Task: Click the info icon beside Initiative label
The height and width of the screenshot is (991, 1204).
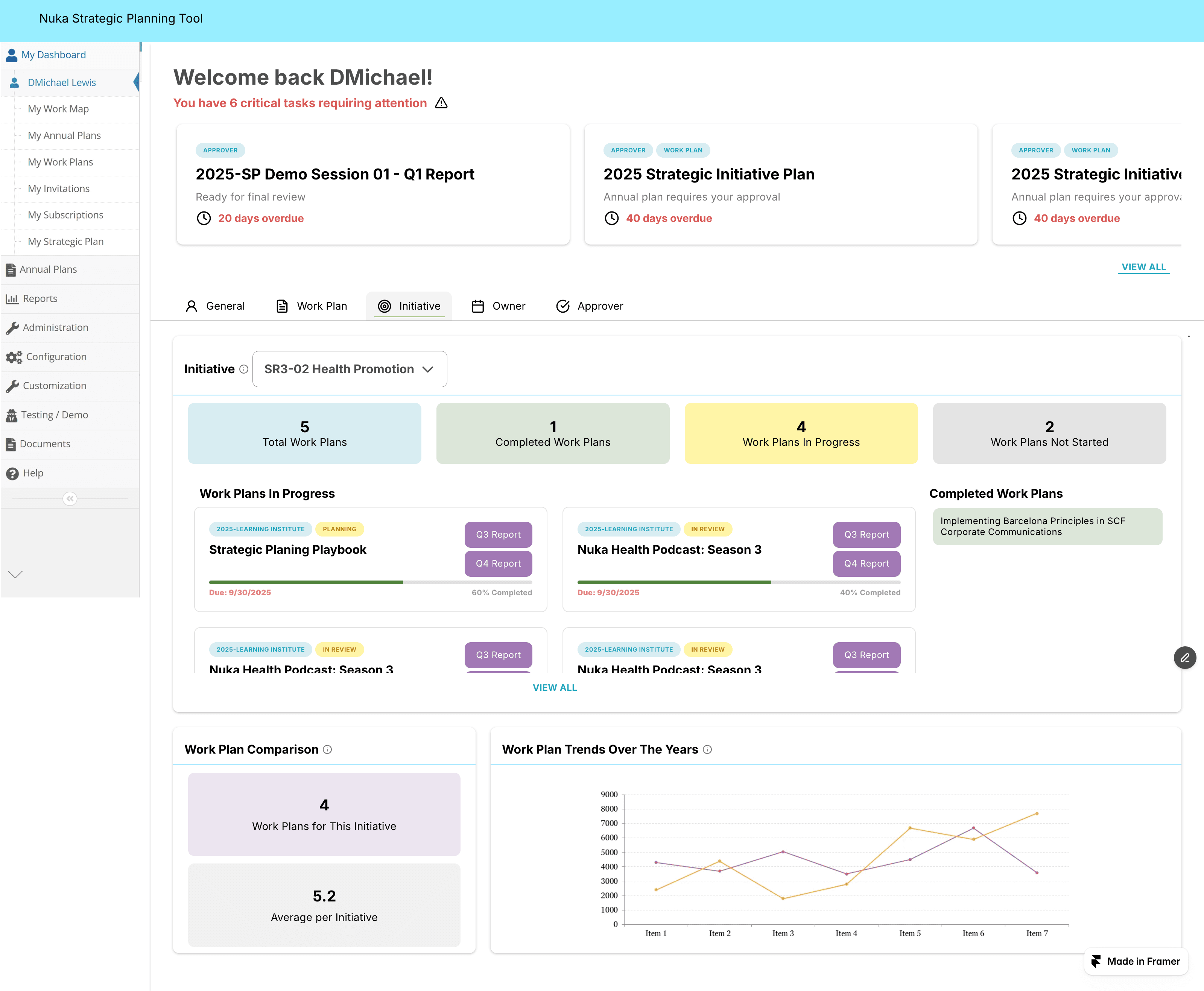Action: [x=244, y=369]
